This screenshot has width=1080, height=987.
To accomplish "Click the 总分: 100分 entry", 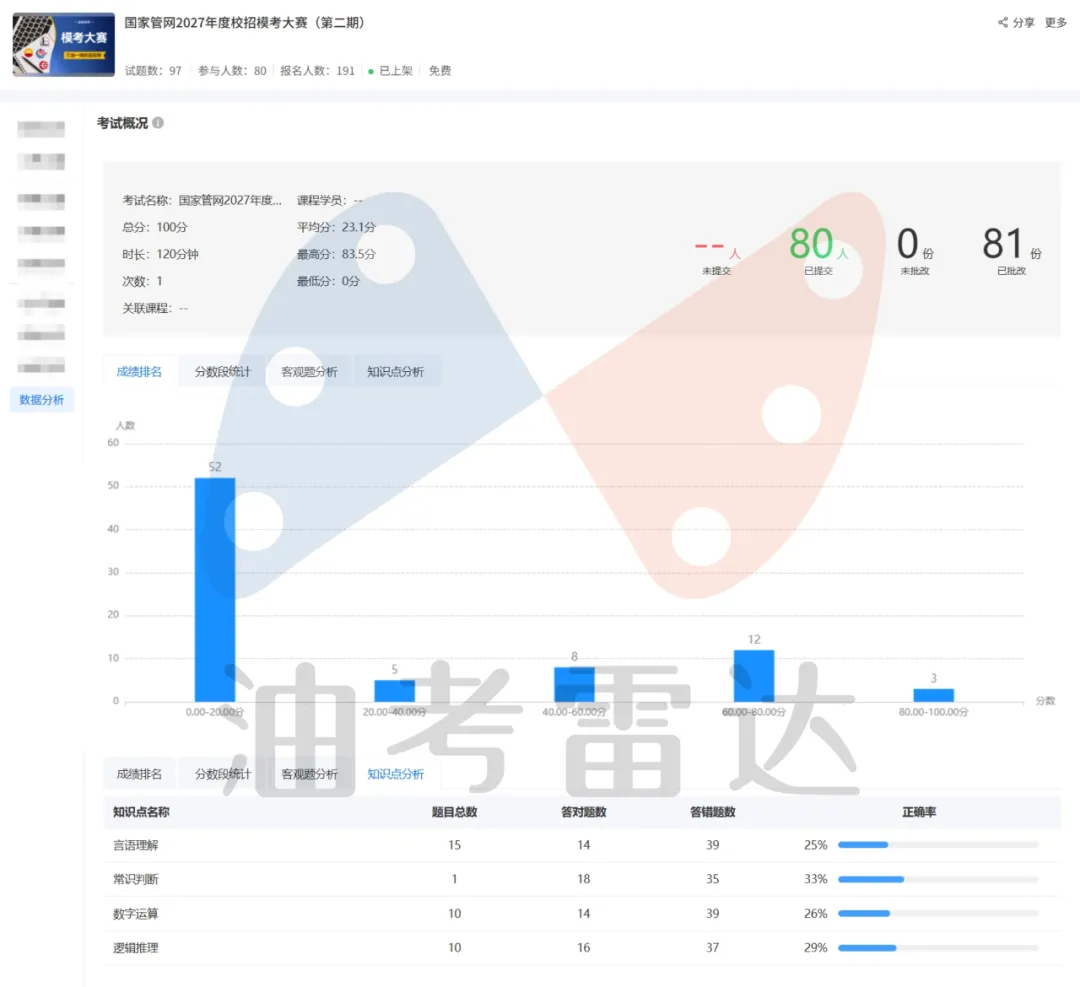I will click(155, 227).
